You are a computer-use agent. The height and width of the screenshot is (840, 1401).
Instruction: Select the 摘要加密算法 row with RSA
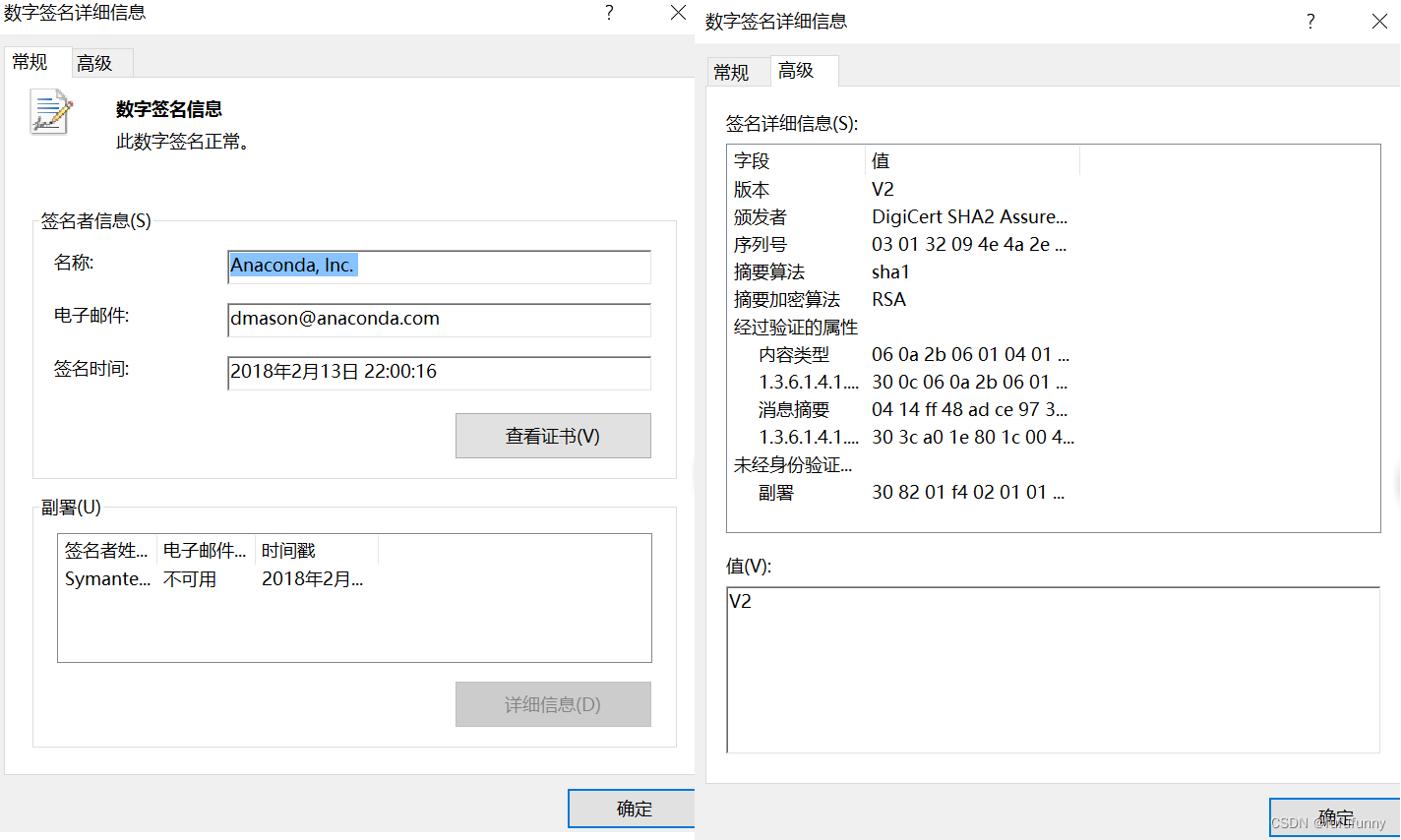point(1053,299)
